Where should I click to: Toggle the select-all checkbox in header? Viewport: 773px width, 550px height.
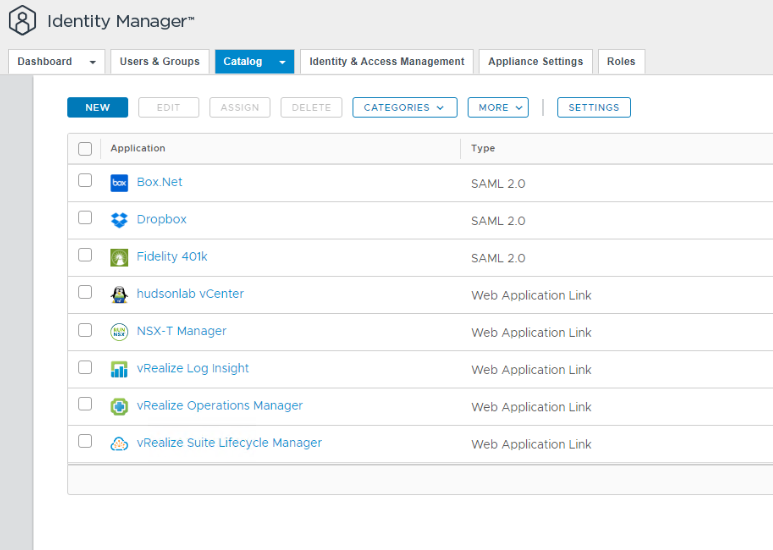(x=85, y=149)
